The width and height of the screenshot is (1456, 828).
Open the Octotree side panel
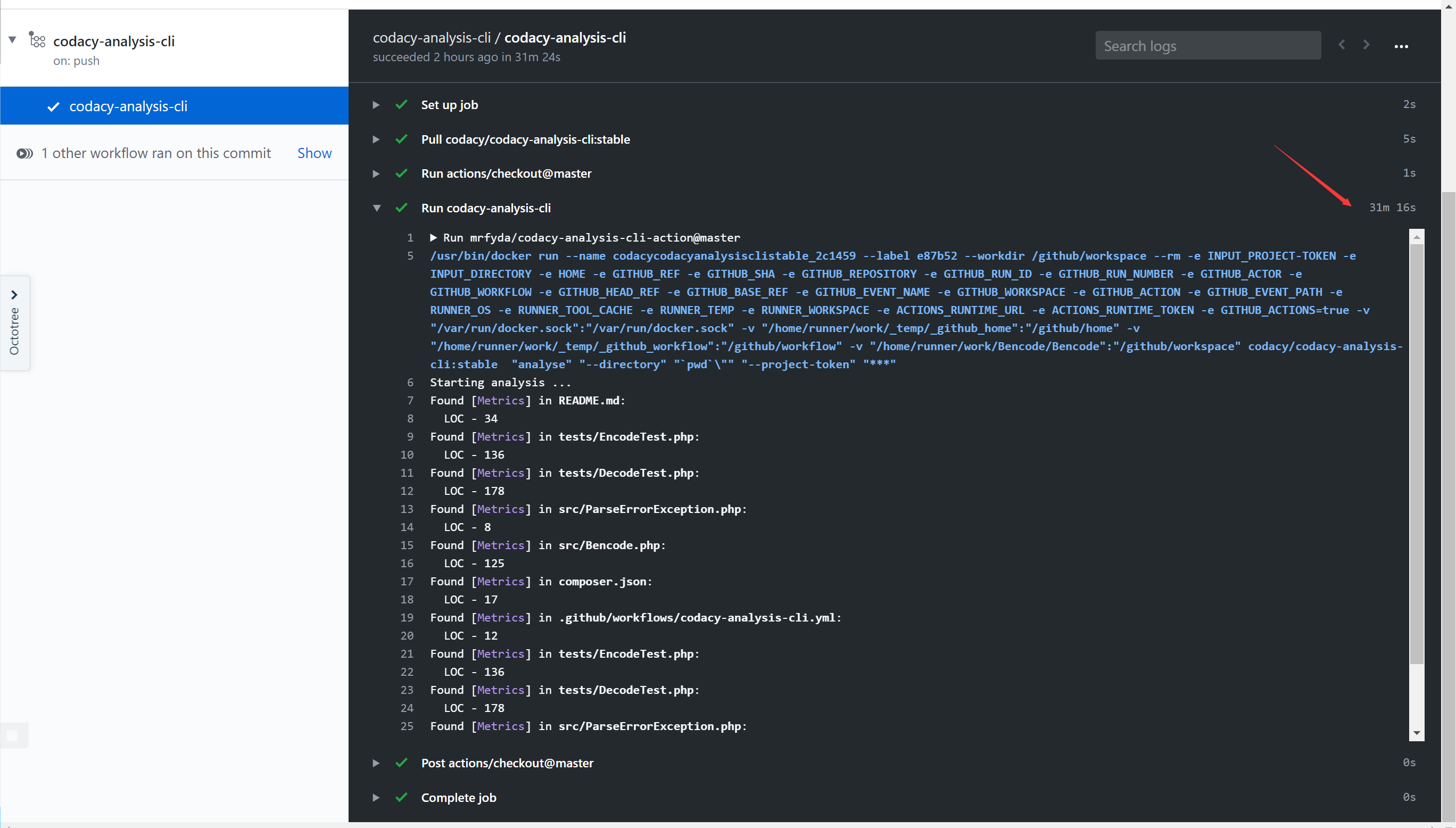pyautogui.click(x=15, y=323)
